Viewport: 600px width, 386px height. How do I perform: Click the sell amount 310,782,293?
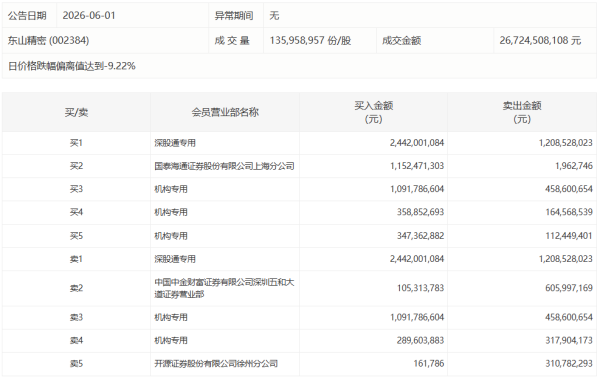[569, 364]
